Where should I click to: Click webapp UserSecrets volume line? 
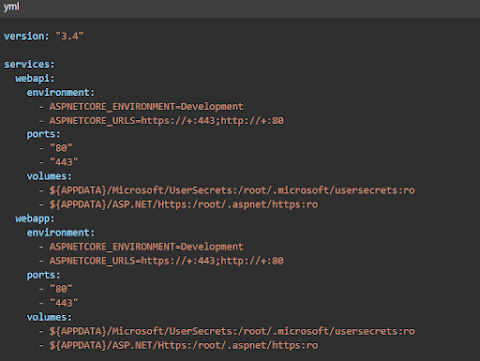[x=232, y=331]
